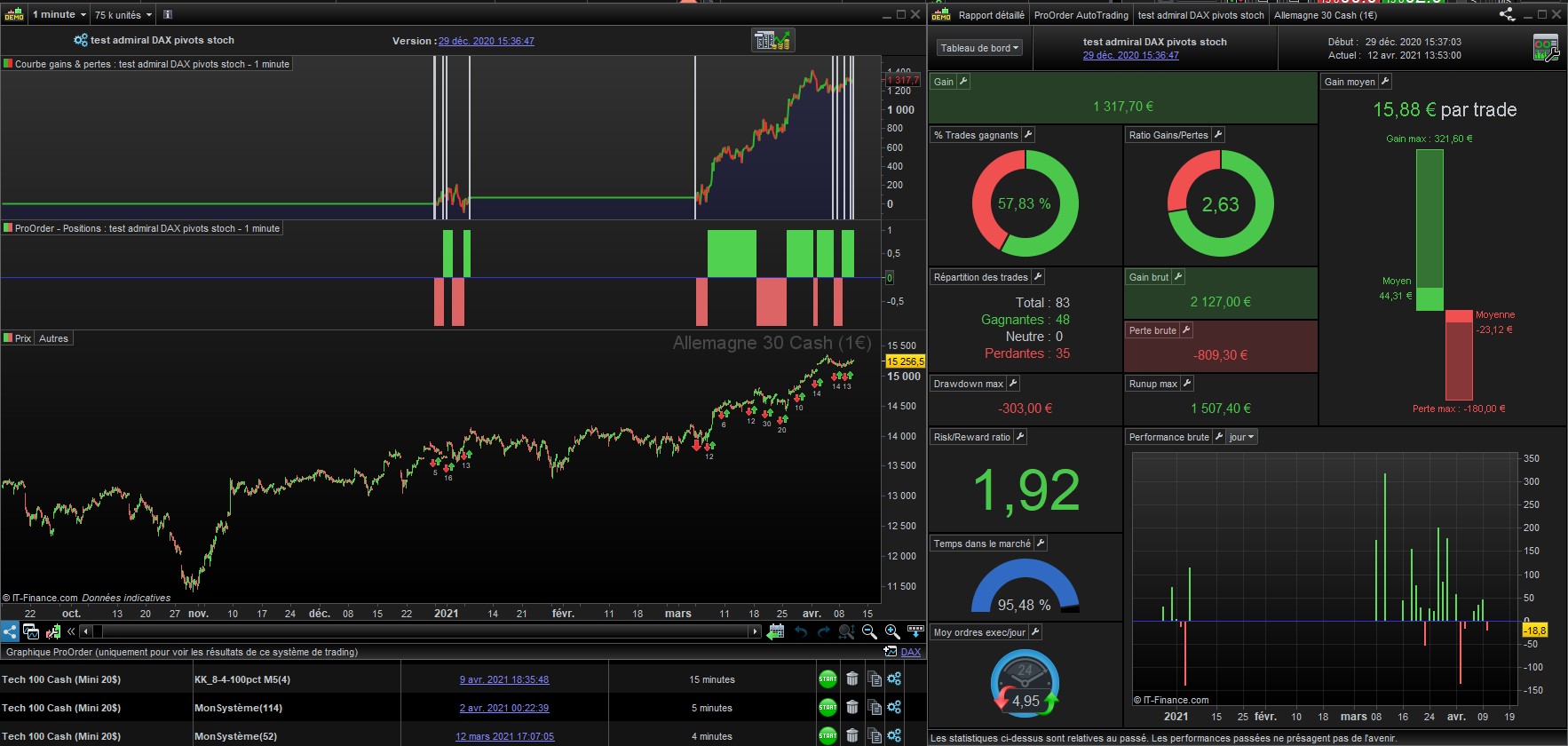Copy the KK_8-4-100pct M5(4) system
The height and width of the screenshot is (746, 1568).
(x=875, y=679)
